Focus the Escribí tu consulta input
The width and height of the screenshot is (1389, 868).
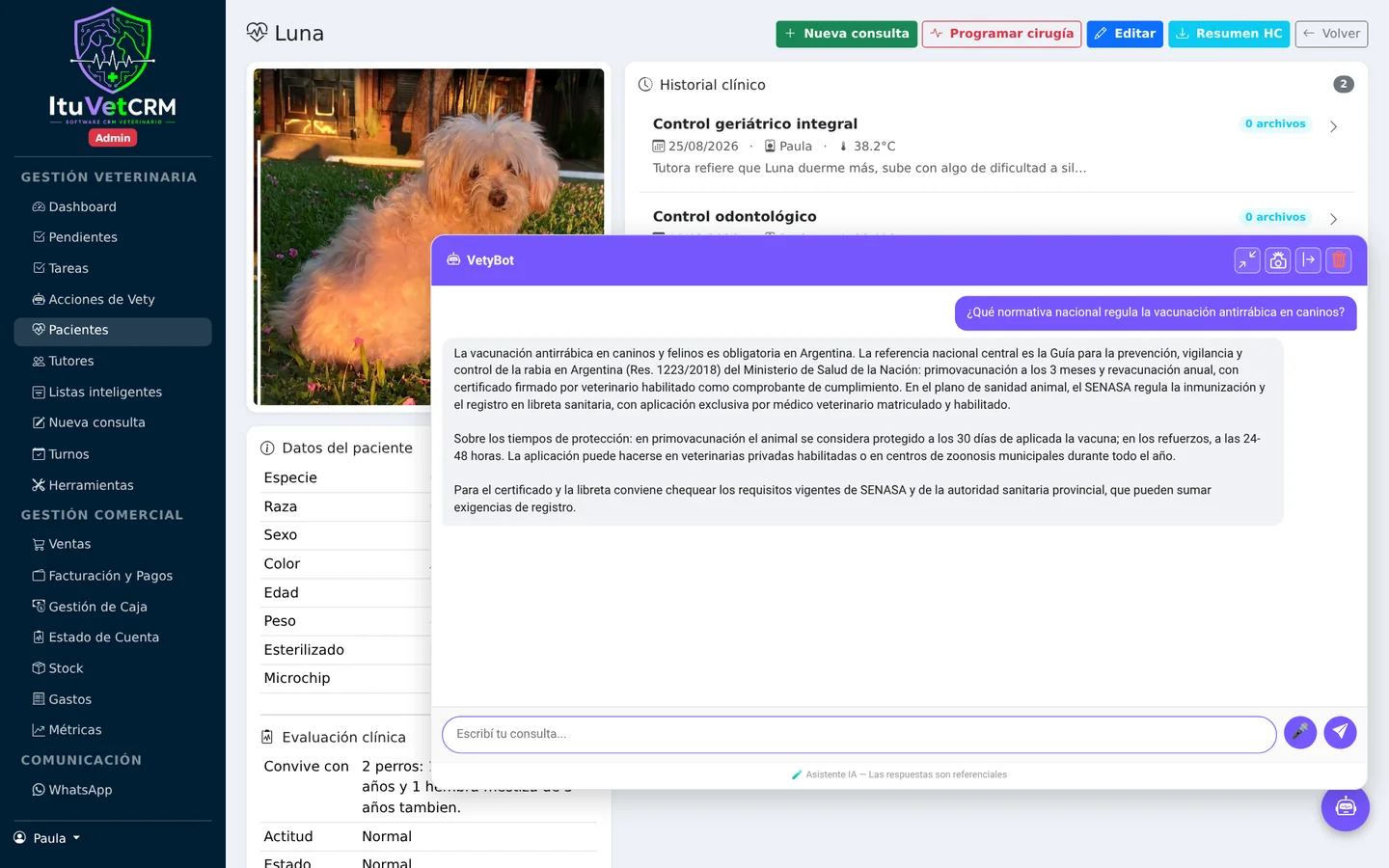(858, 734)
